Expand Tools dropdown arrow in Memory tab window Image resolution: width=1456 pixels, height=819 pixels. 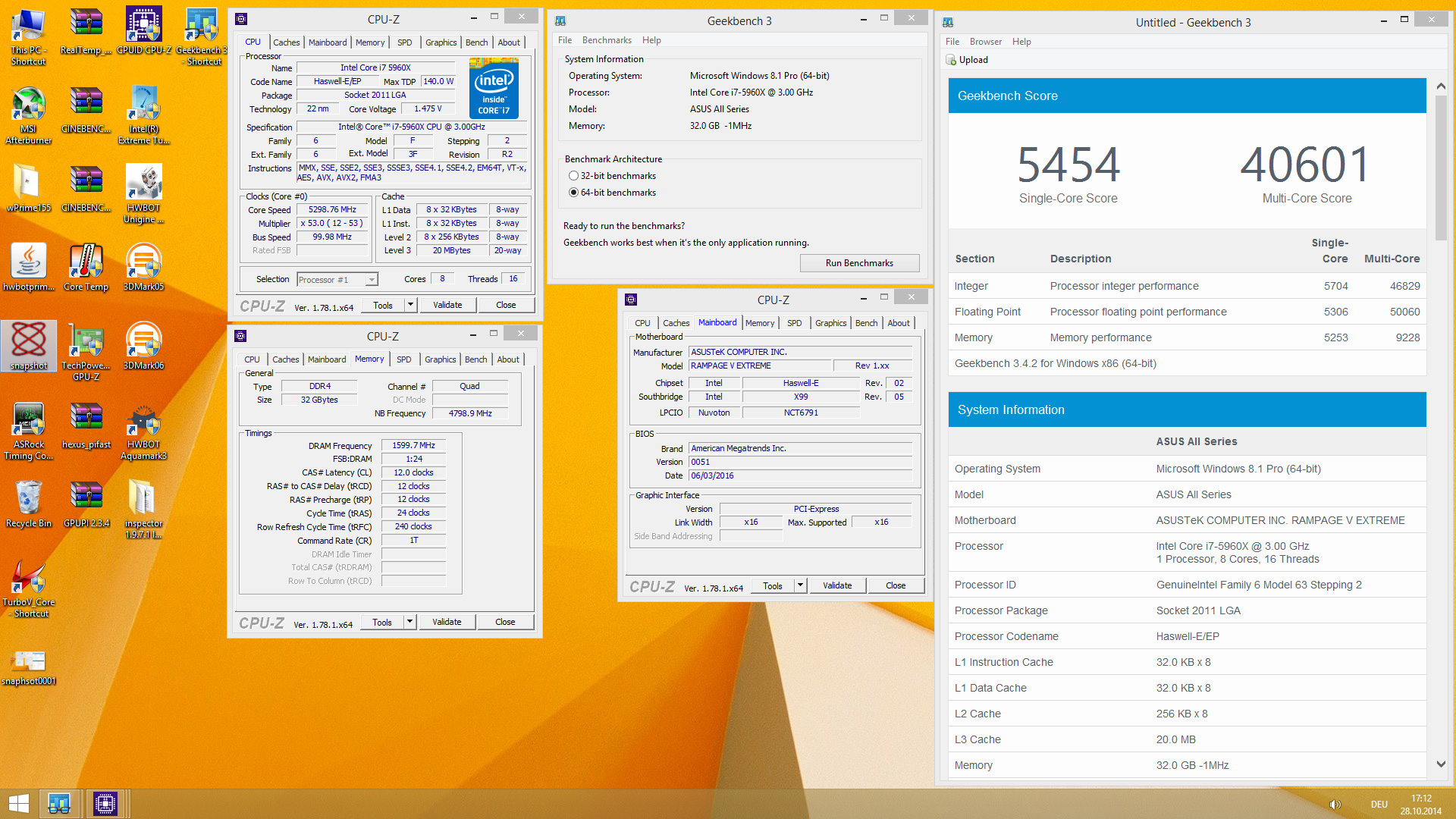tap(409, 622)
